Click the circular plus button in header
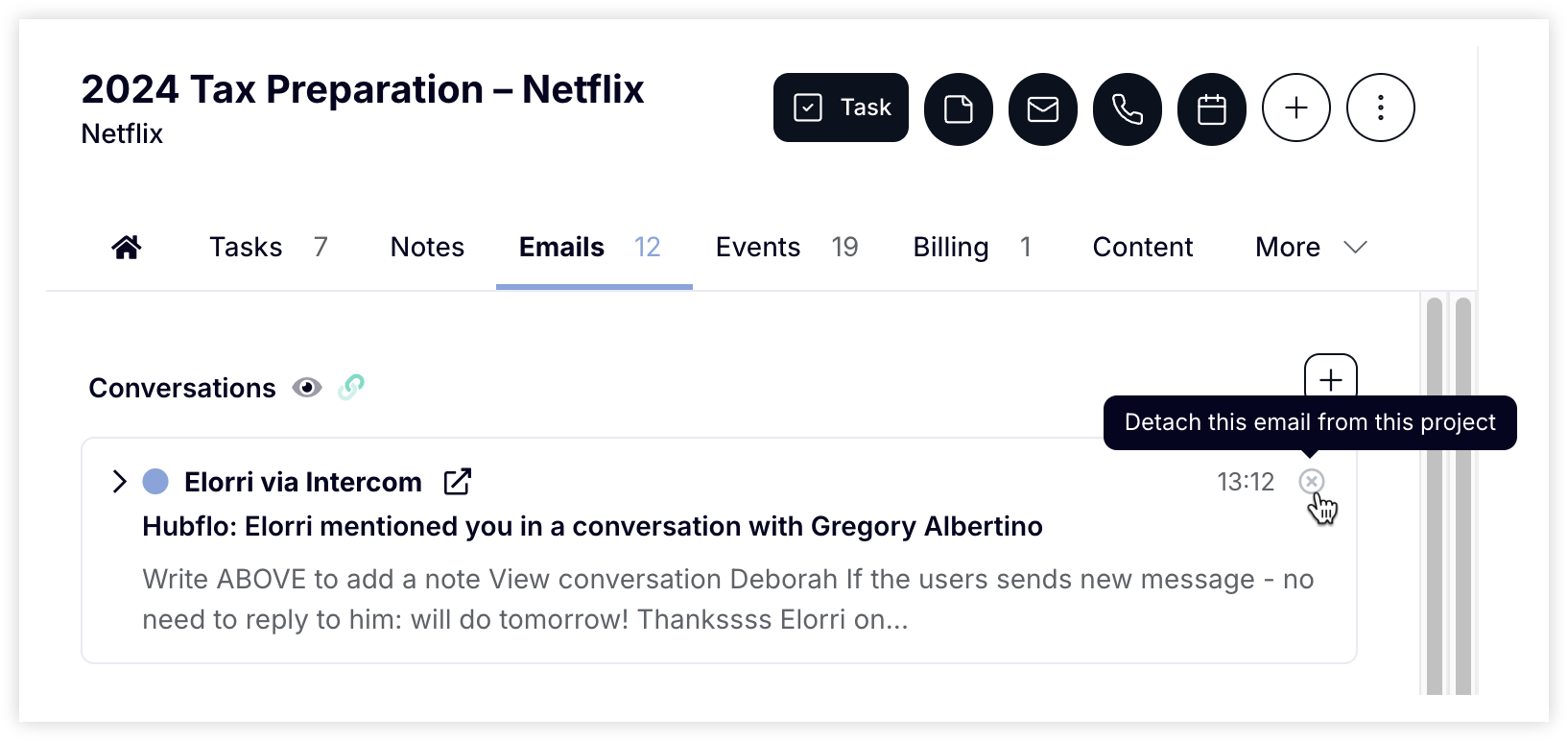This screenshot has height=741, width=1568. (x=1296, y=108)
